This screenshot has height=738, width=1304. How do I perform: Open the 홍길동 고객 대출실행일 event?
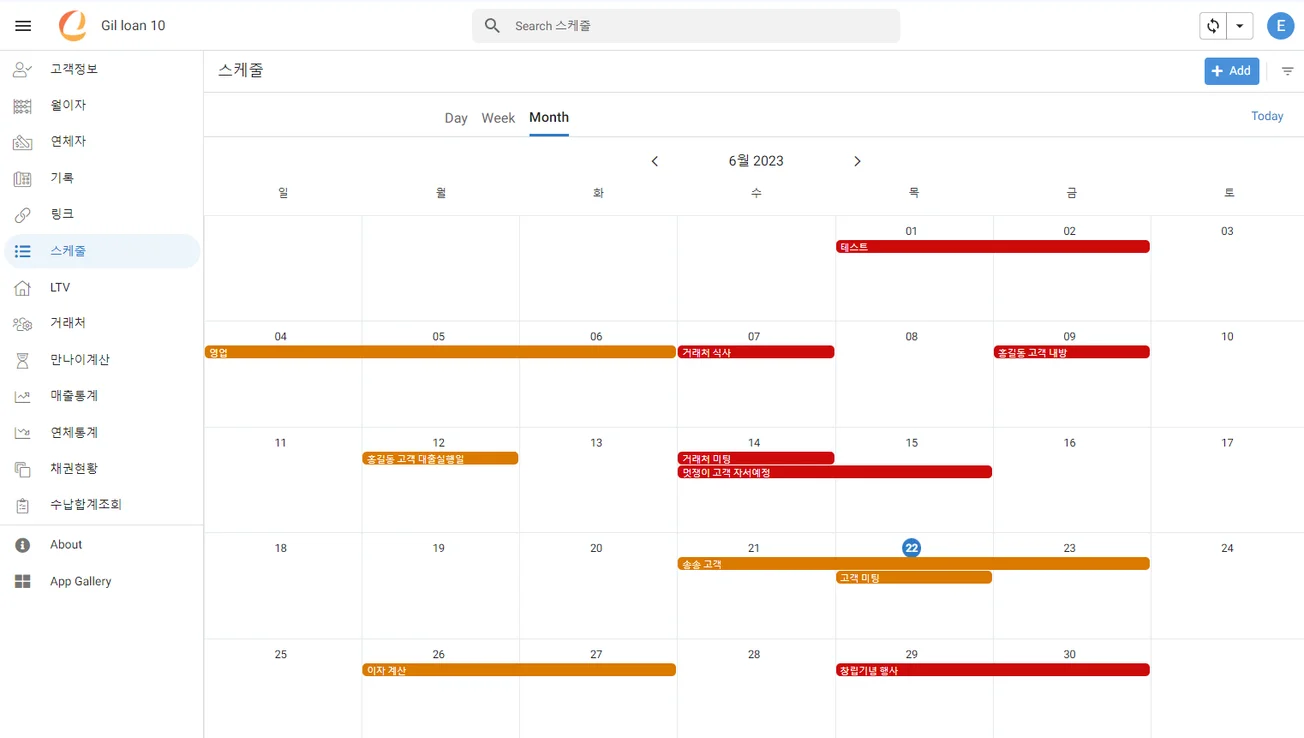(440, 459)
